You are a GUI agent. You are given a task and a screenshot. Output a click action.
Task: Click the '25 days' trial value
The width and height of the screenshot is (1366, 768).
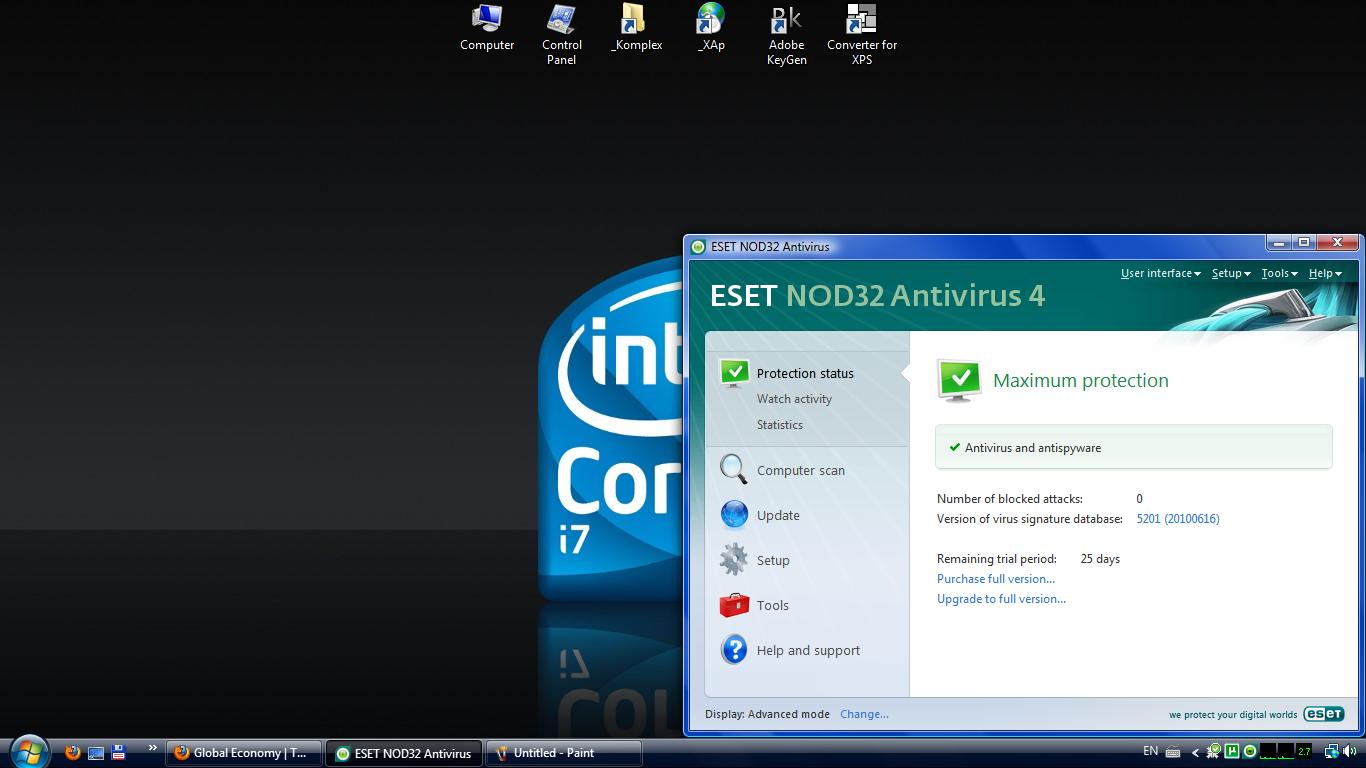pyautogui.click(x=1100, y=559)
